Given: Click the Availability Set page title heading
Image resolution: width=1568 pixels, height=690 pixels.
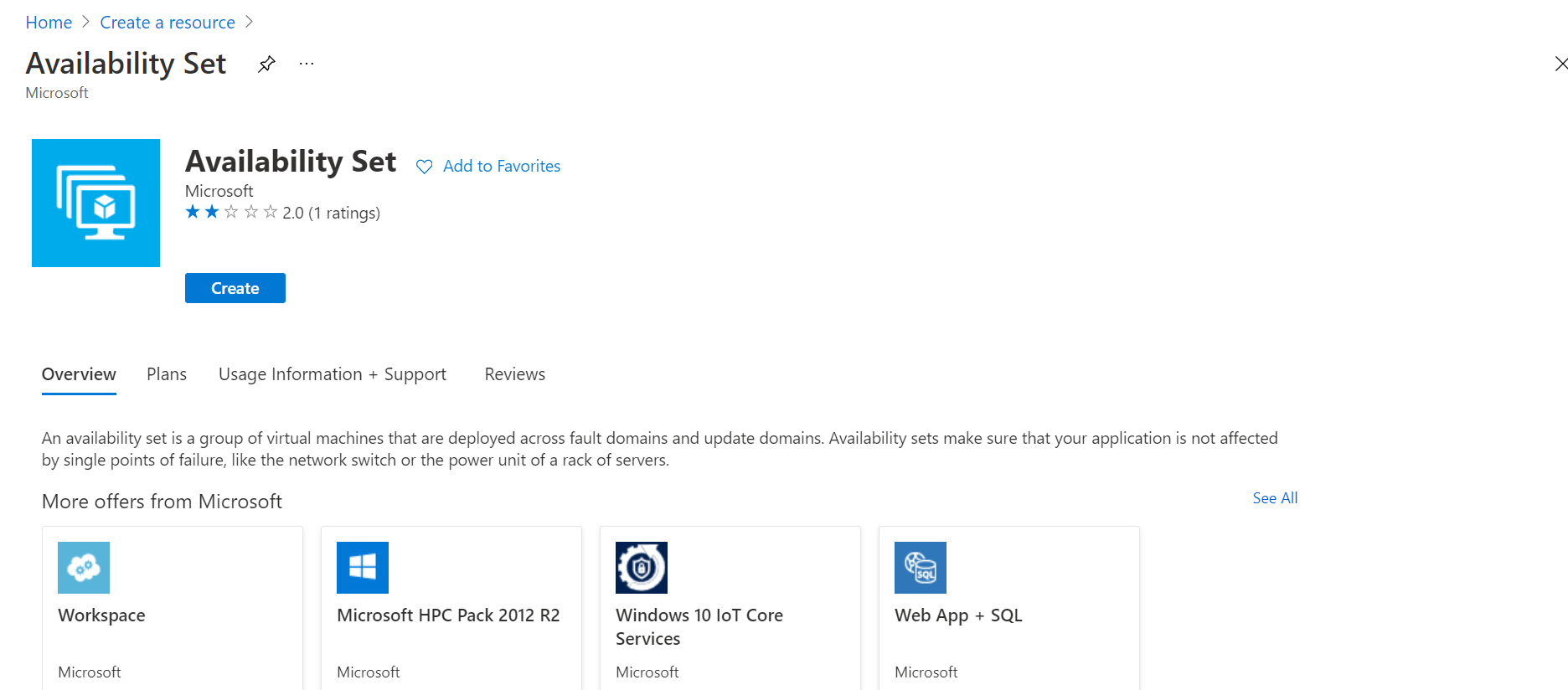Looking at the screenshot, I should click(x=126, y=64).
